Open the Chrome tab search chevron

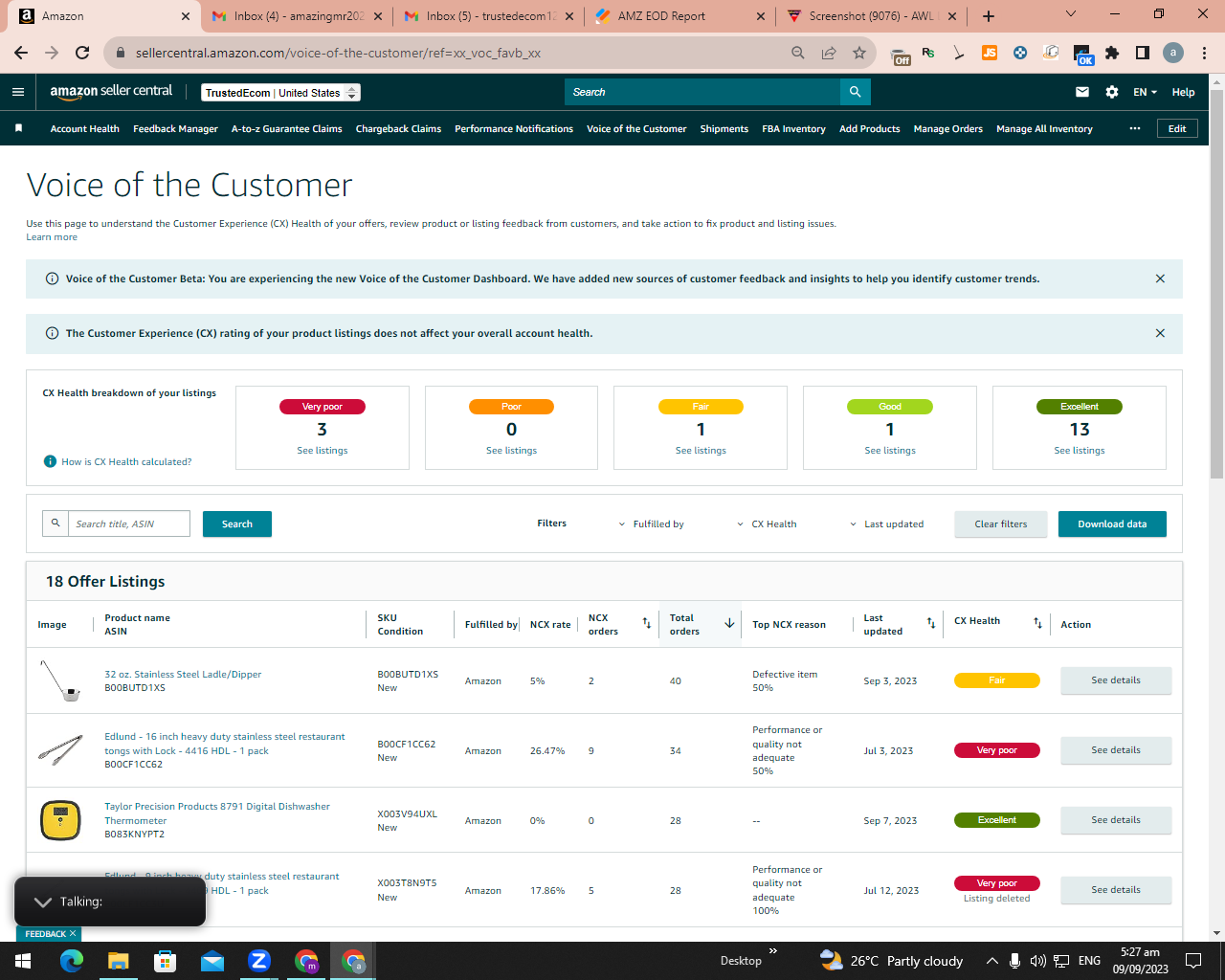1071,14
